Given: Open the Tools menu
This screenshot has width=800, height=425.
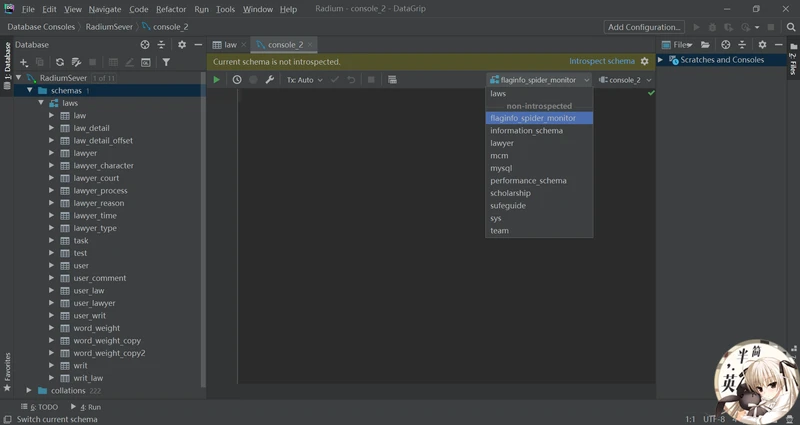Looking at the screenshot, I should 225,9.
